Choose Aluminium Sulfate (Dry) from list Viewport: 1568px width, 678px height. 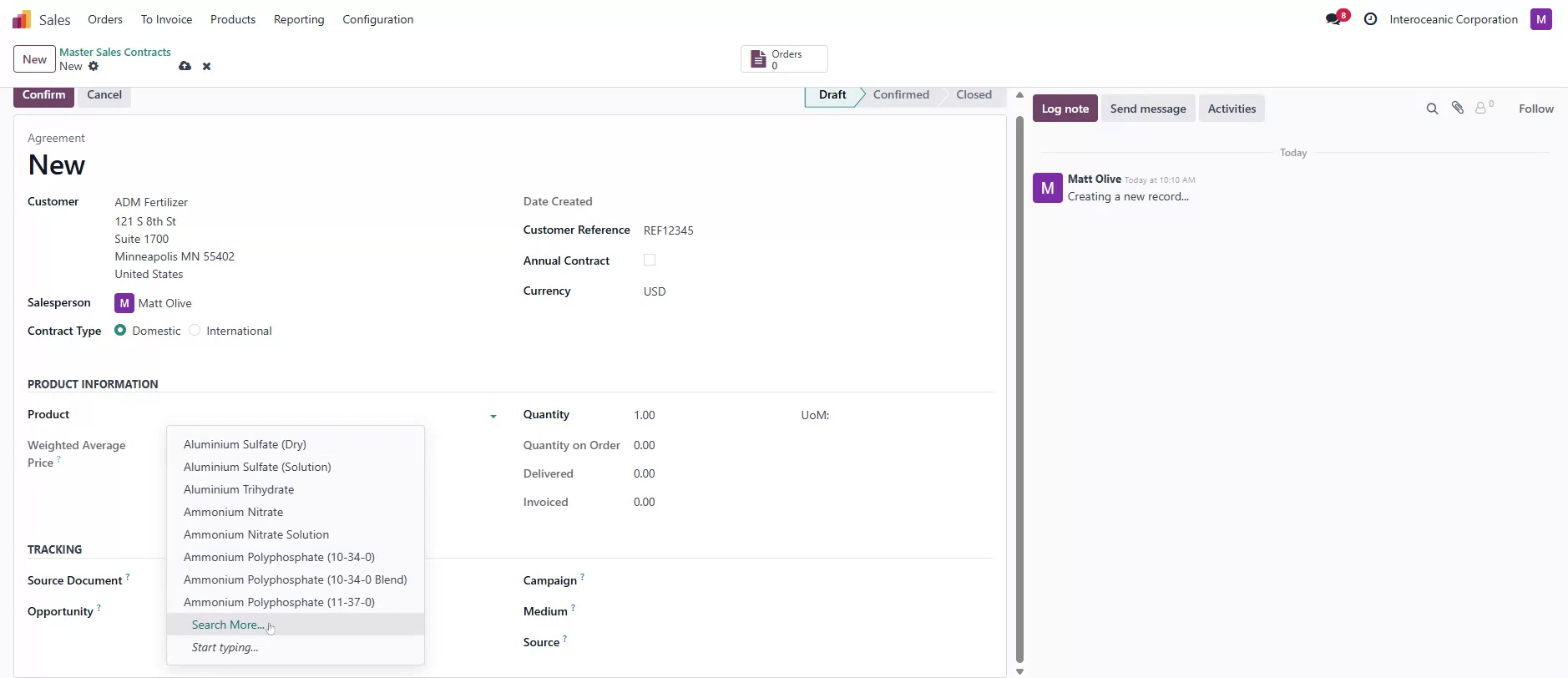[296, 444]
